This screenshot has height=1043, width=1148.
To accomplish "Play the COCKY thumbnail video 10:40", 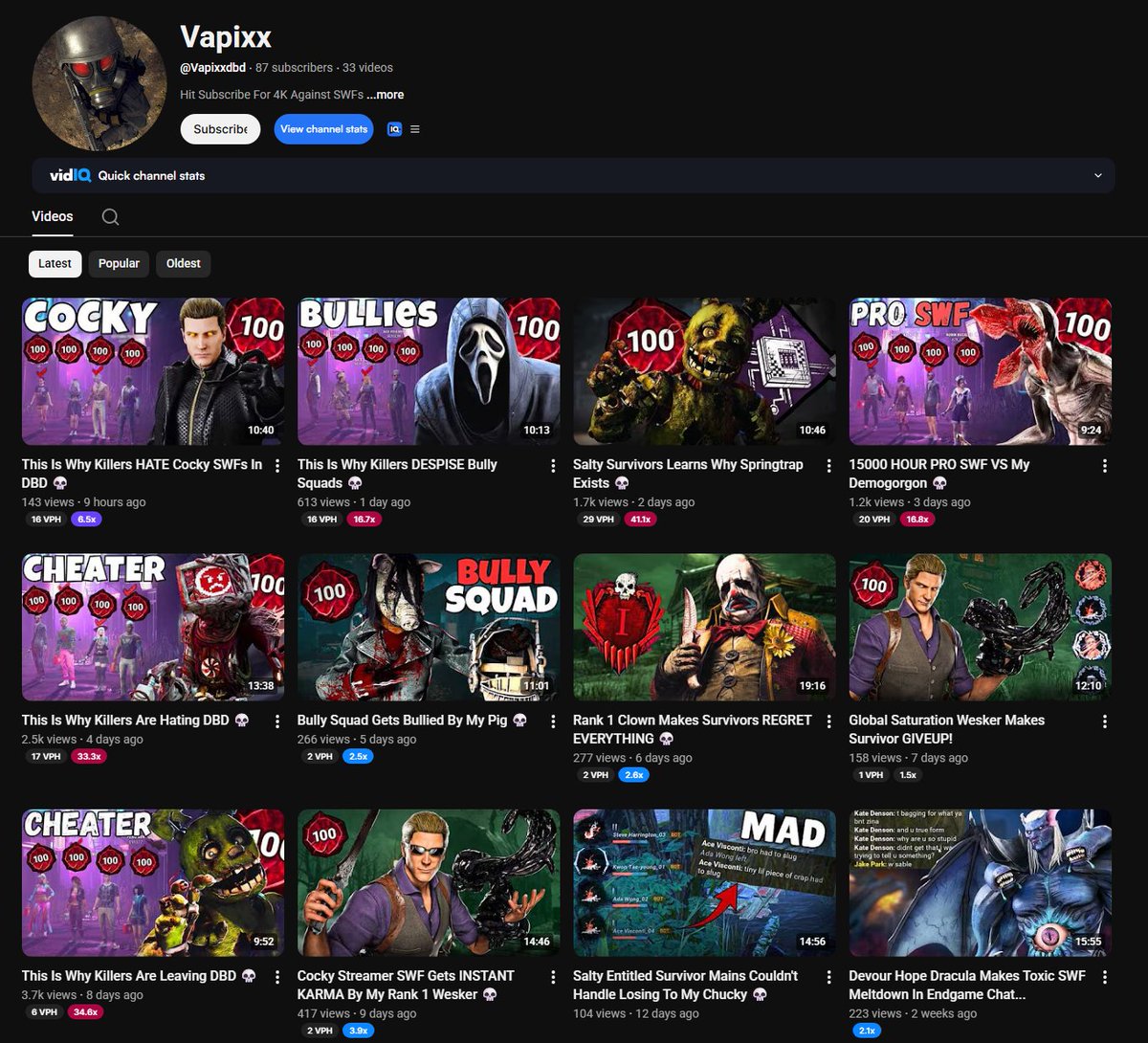I will (x=153, y=371).
